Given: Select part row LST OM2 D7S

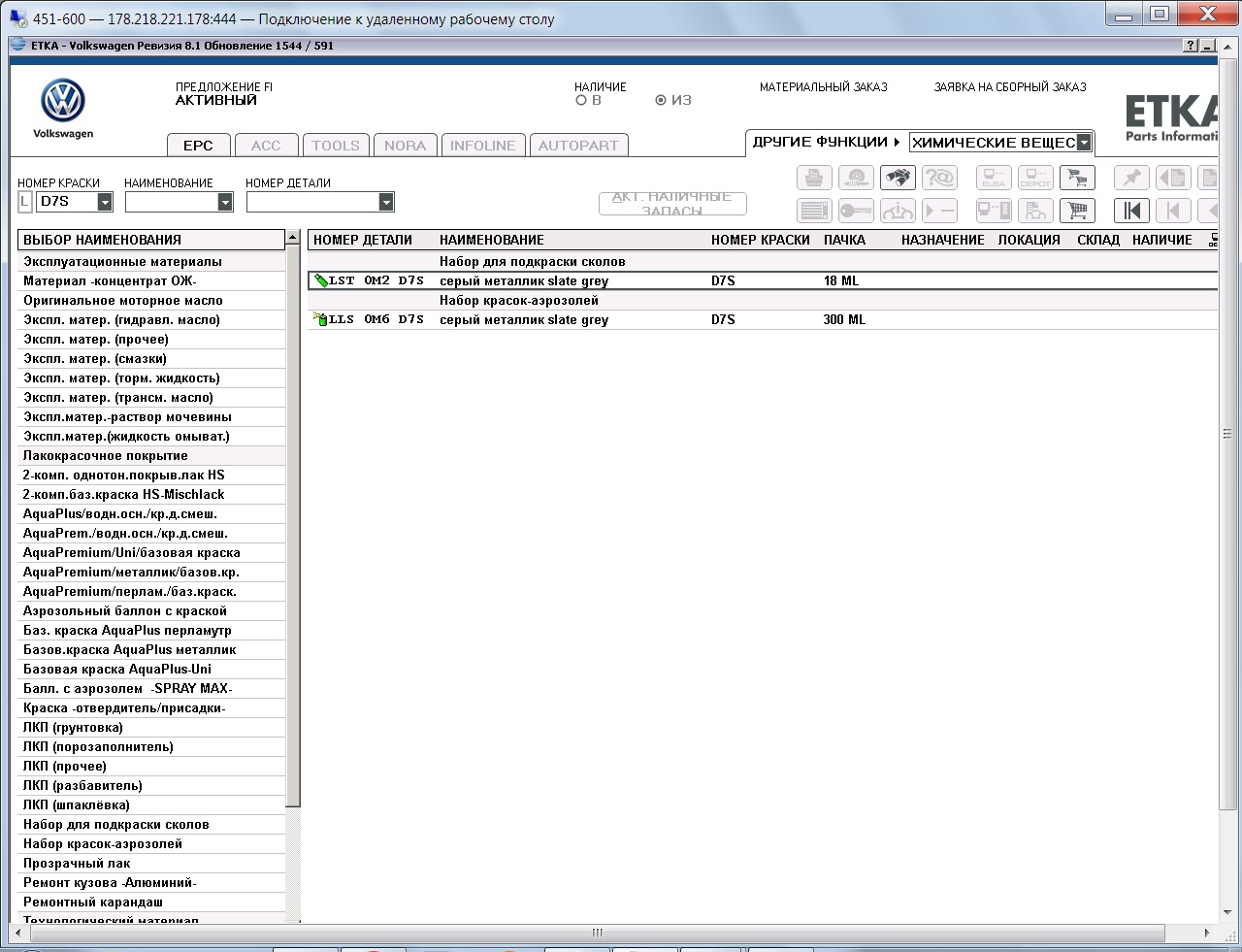Looking at the screenshot, I should coord(763,280).
